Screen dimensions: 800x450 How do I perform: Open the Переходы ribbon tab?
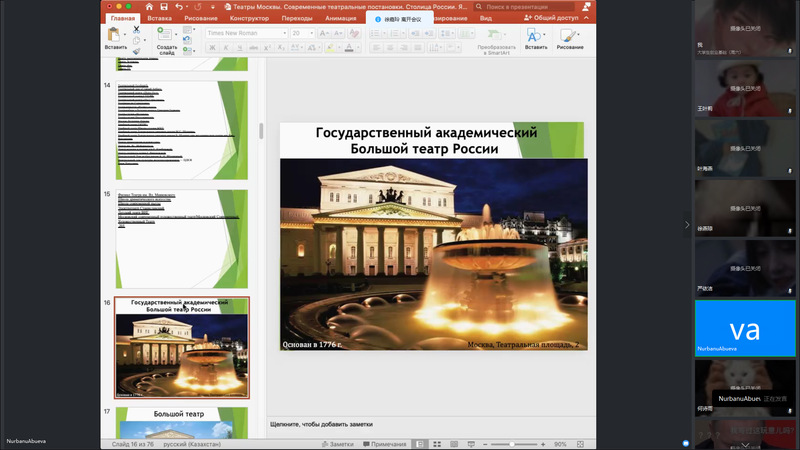tap(297, 18)
